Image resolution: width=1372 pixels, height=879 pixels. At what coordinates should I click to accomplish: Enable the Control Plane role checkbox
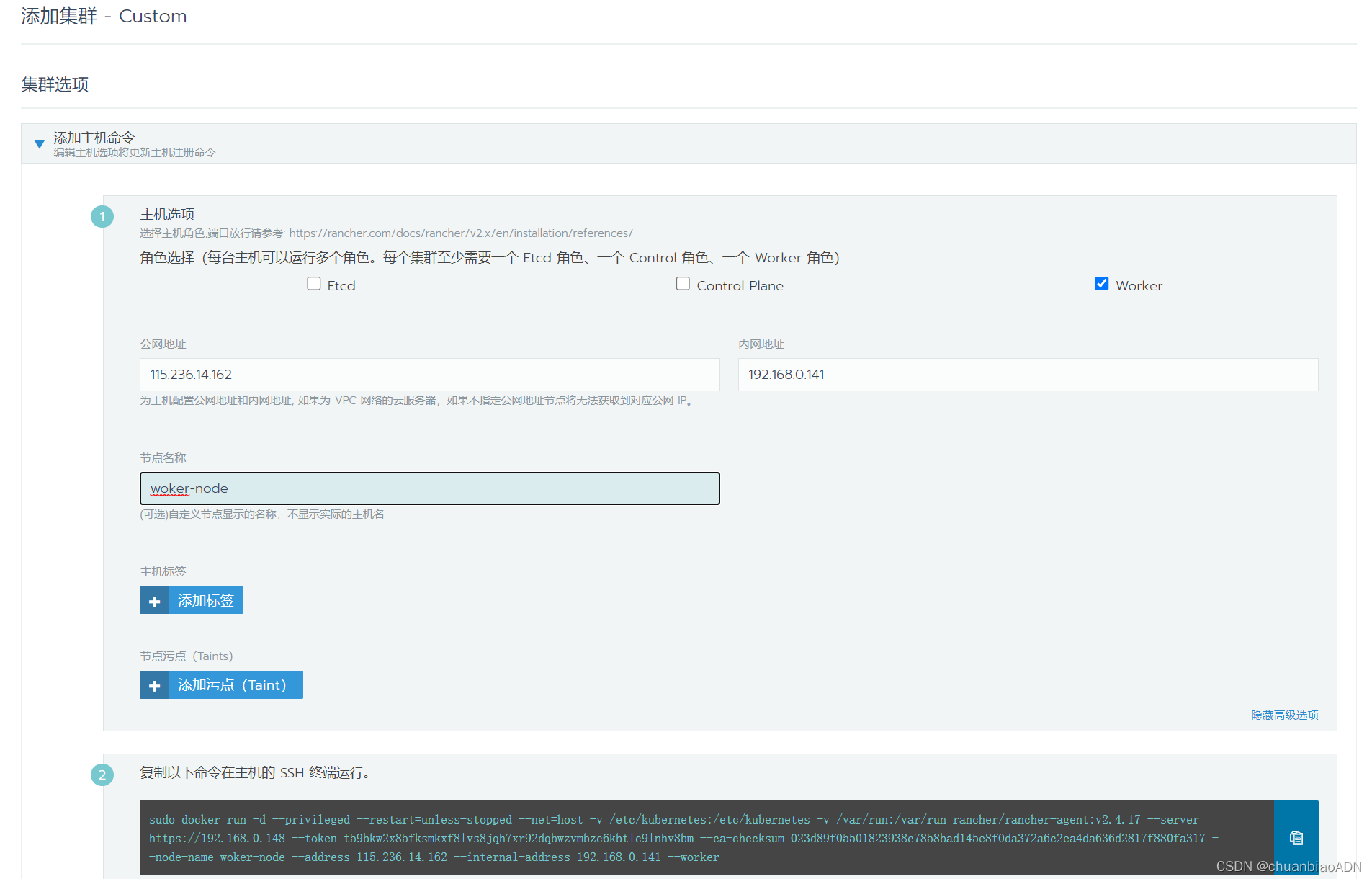click(x=683, y=284)
